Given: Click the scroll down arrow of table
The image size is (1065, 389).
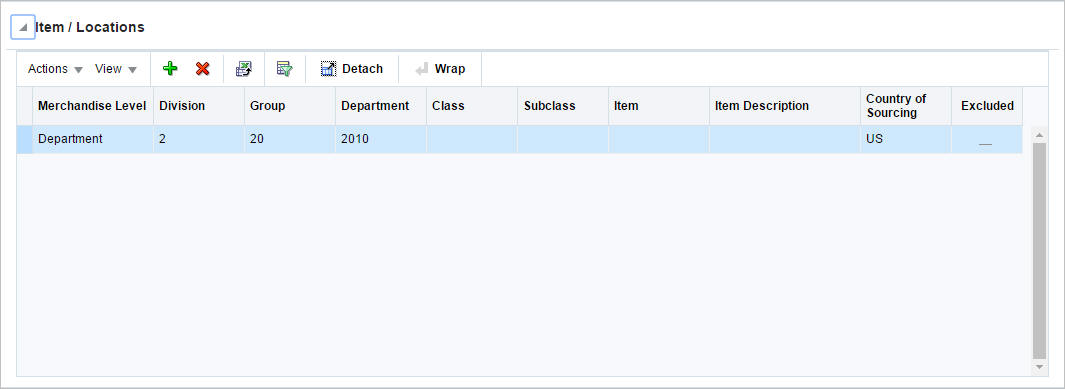Looking at the screenshot, I should [x=1039, y=367].
